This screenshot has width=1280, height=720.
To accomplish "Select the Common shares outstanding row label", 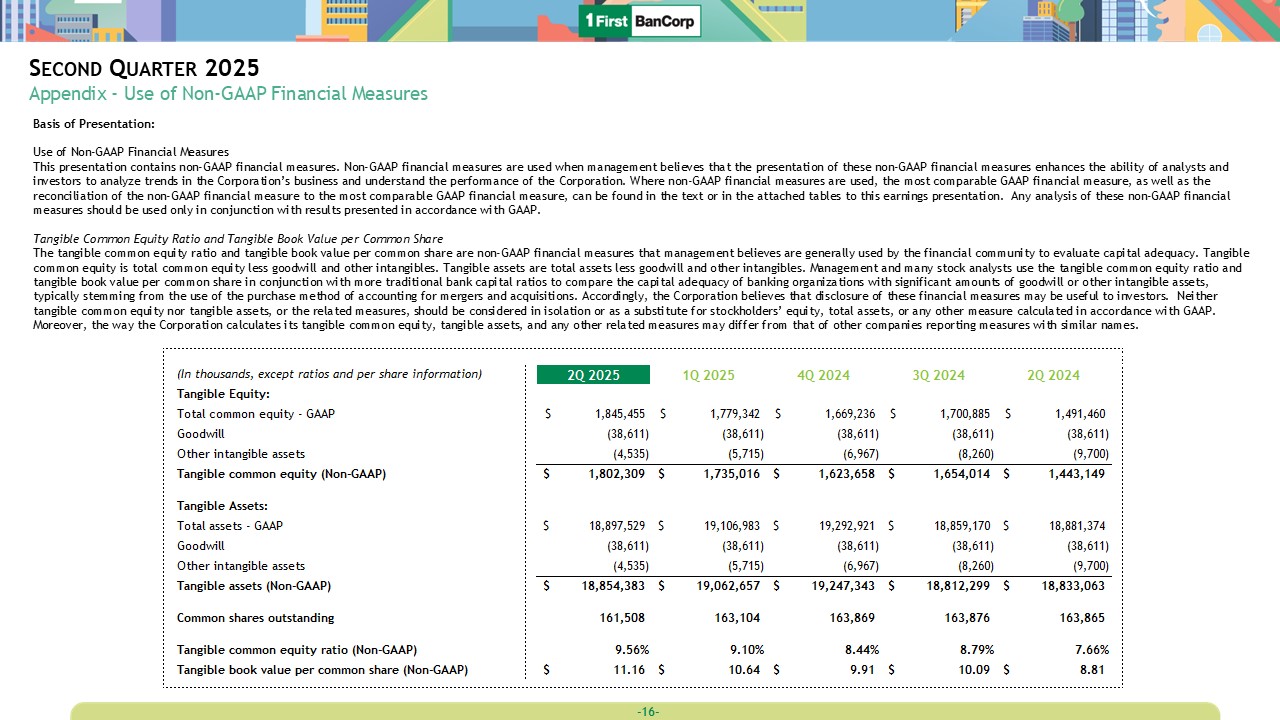I will click(255, 618).
